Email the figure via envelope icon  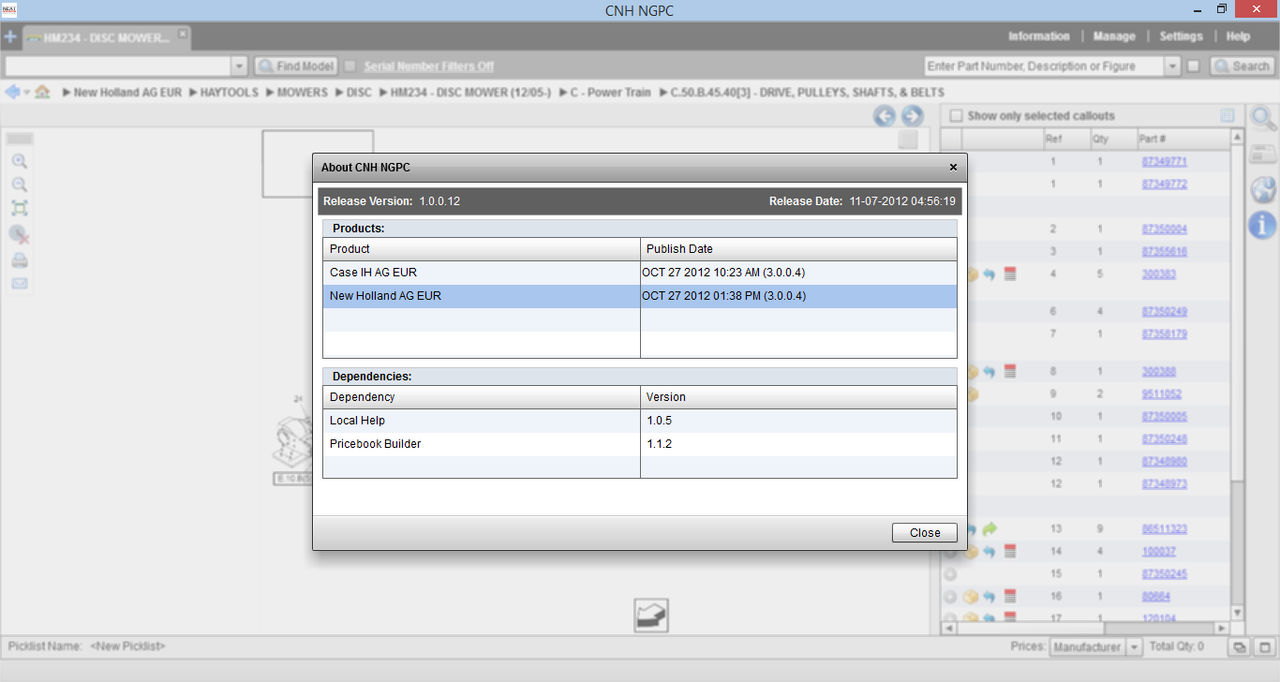coord(19,284)
